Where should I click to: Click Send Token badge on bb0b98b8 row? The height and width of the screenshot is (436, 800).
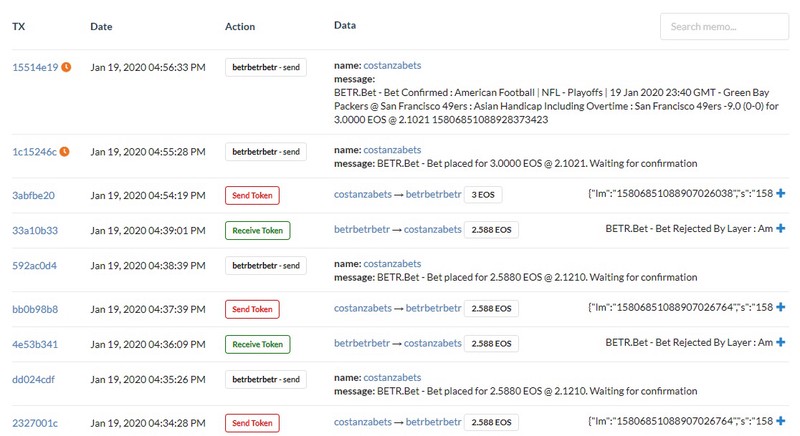click(x=252, y=309)
